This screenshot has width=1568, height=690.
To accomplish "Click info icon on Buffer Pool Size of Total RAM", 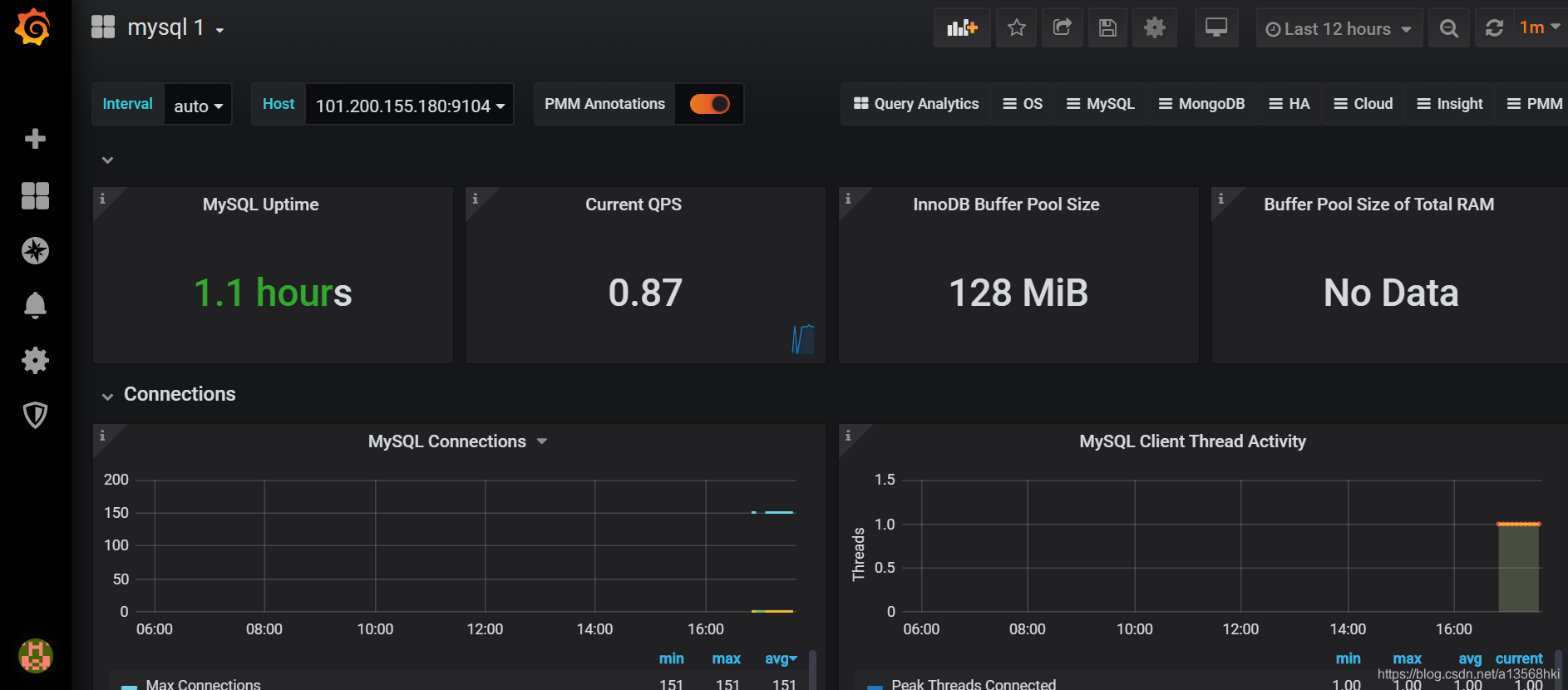I will coord(1220,199).
